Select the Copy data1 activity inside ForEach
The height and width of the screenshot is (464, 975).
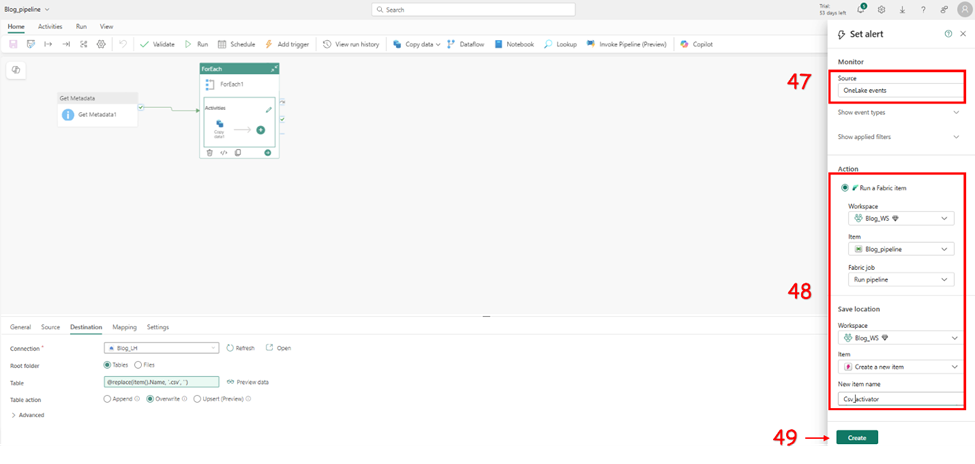click(219, 129)
